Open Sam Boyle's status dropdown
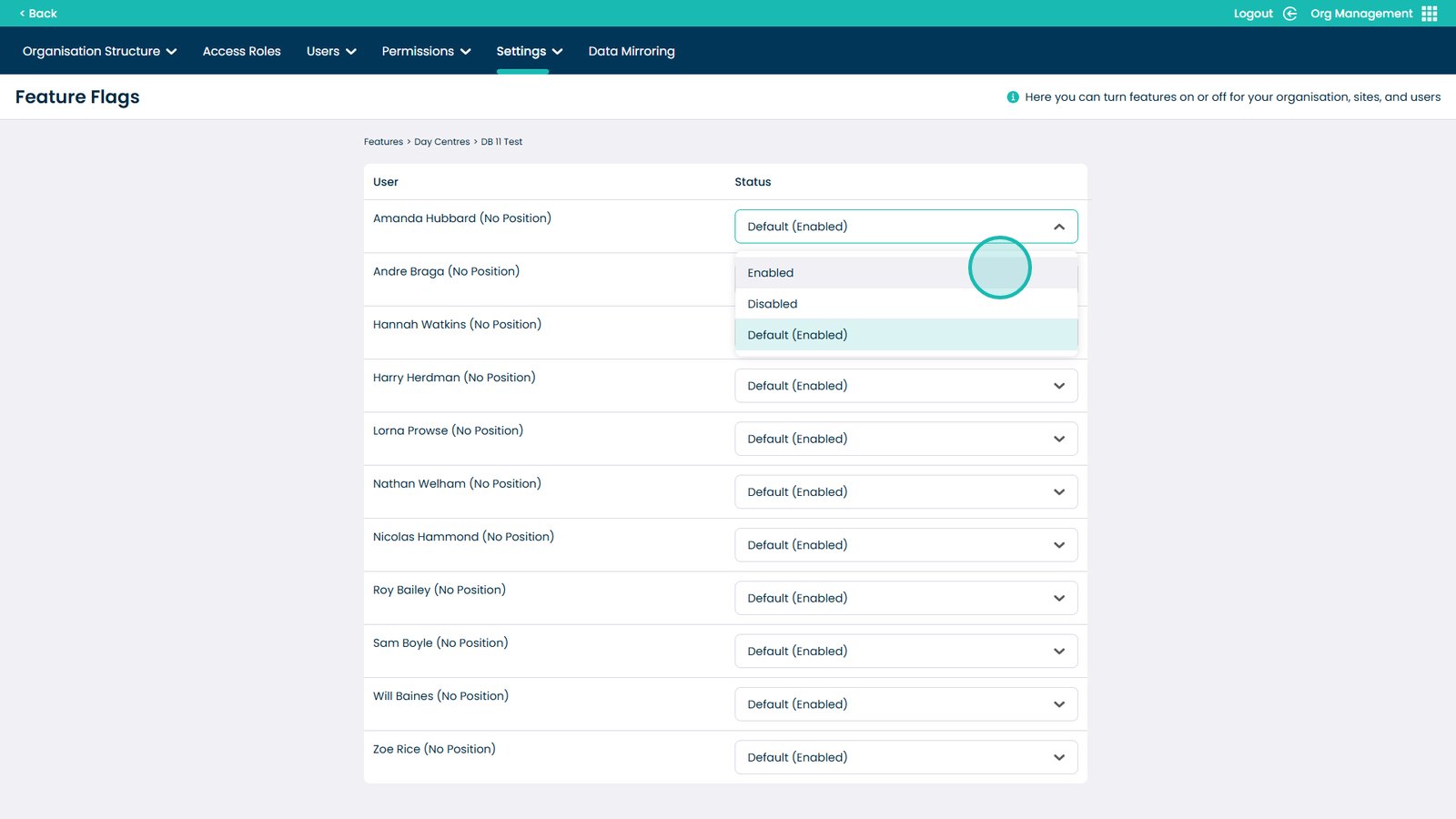 pyautogui.click(x=1059, y=651)
